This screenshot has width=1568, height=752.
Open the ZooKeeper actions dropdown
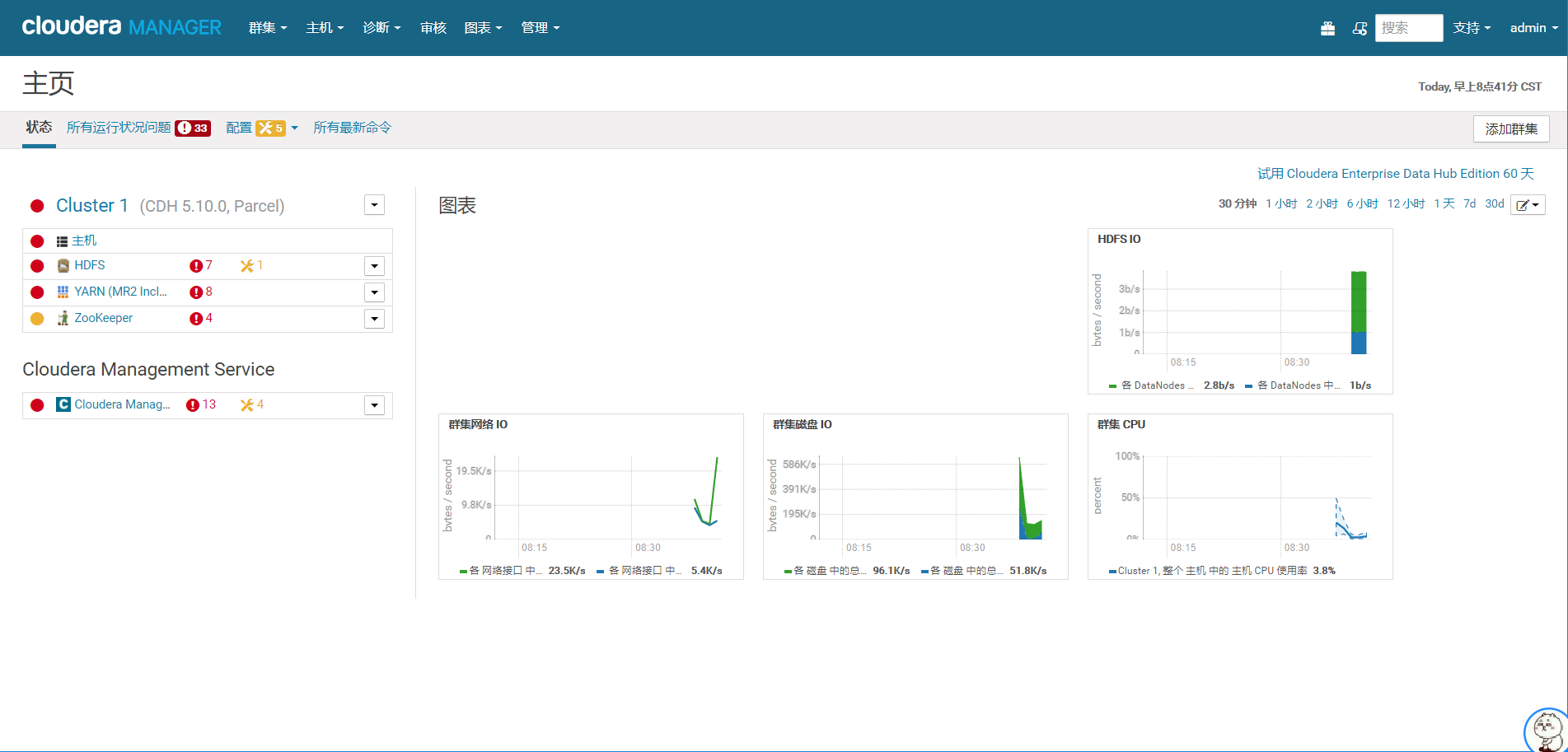click(375, 319)
